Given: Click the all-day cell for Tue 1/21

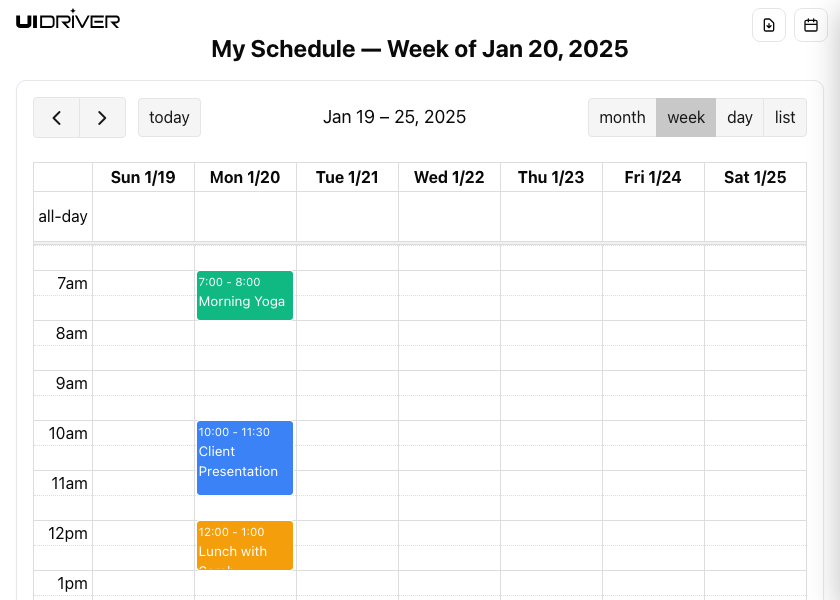Looking at the screenshot, I should click(347, 216).
